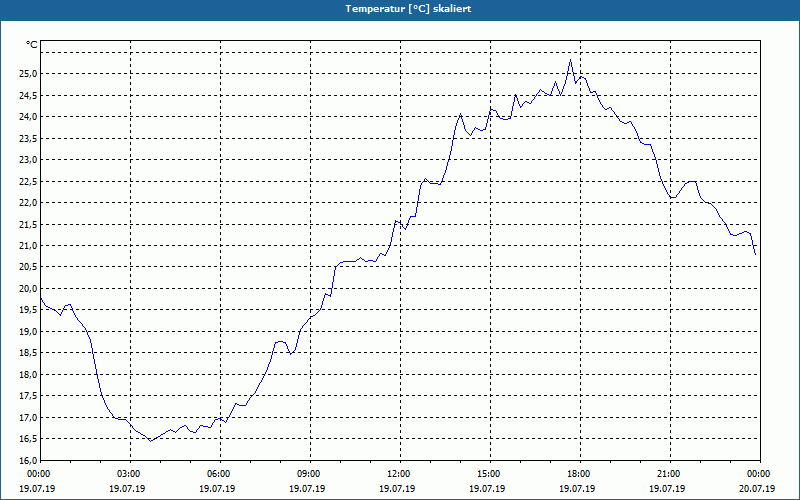Click the chart title 'Temperatur [°C] skaliert'
This screenshot has width=800, height=500.
(408, 9)
